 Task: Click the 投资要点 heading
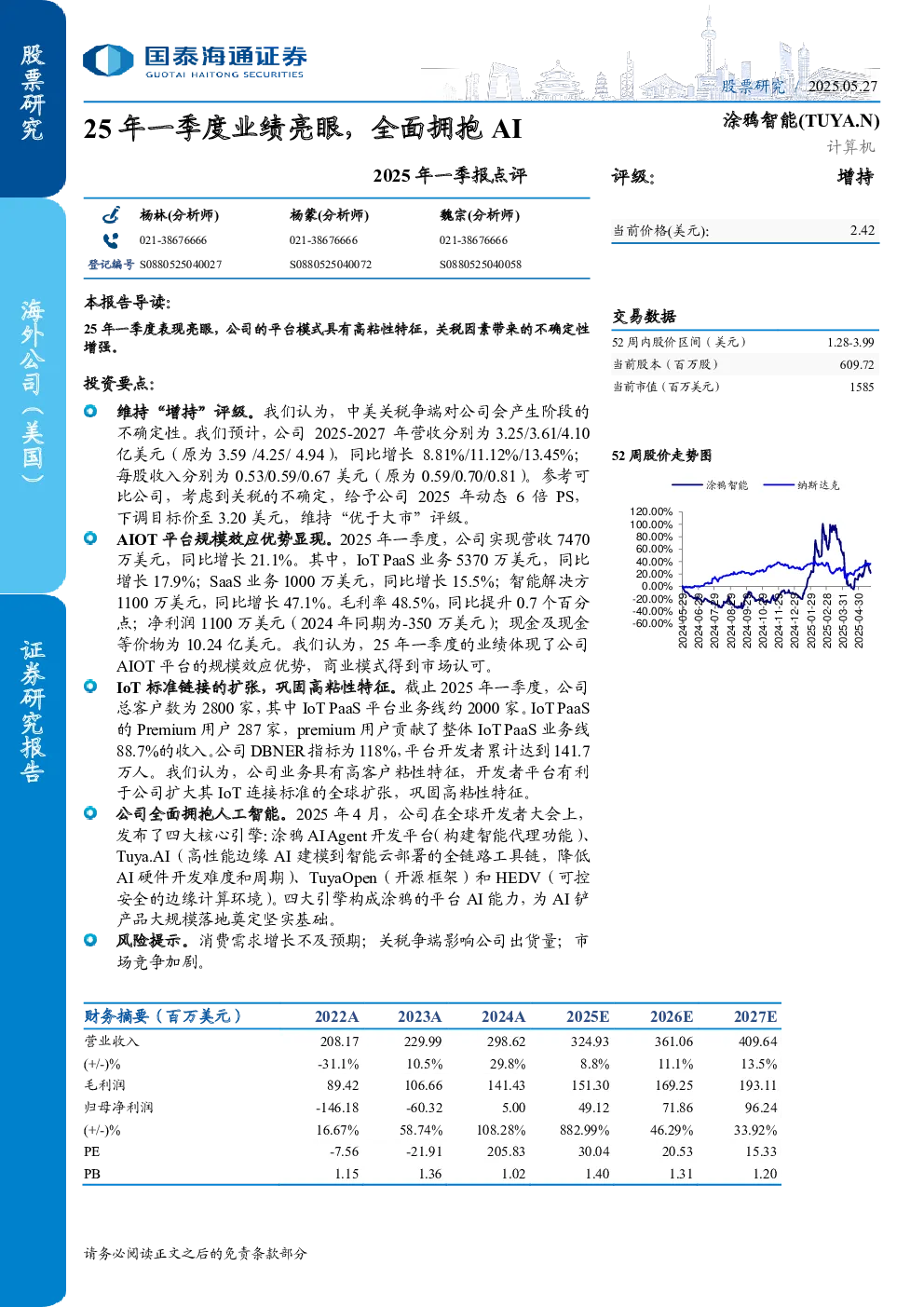click(x=119, y=384)
